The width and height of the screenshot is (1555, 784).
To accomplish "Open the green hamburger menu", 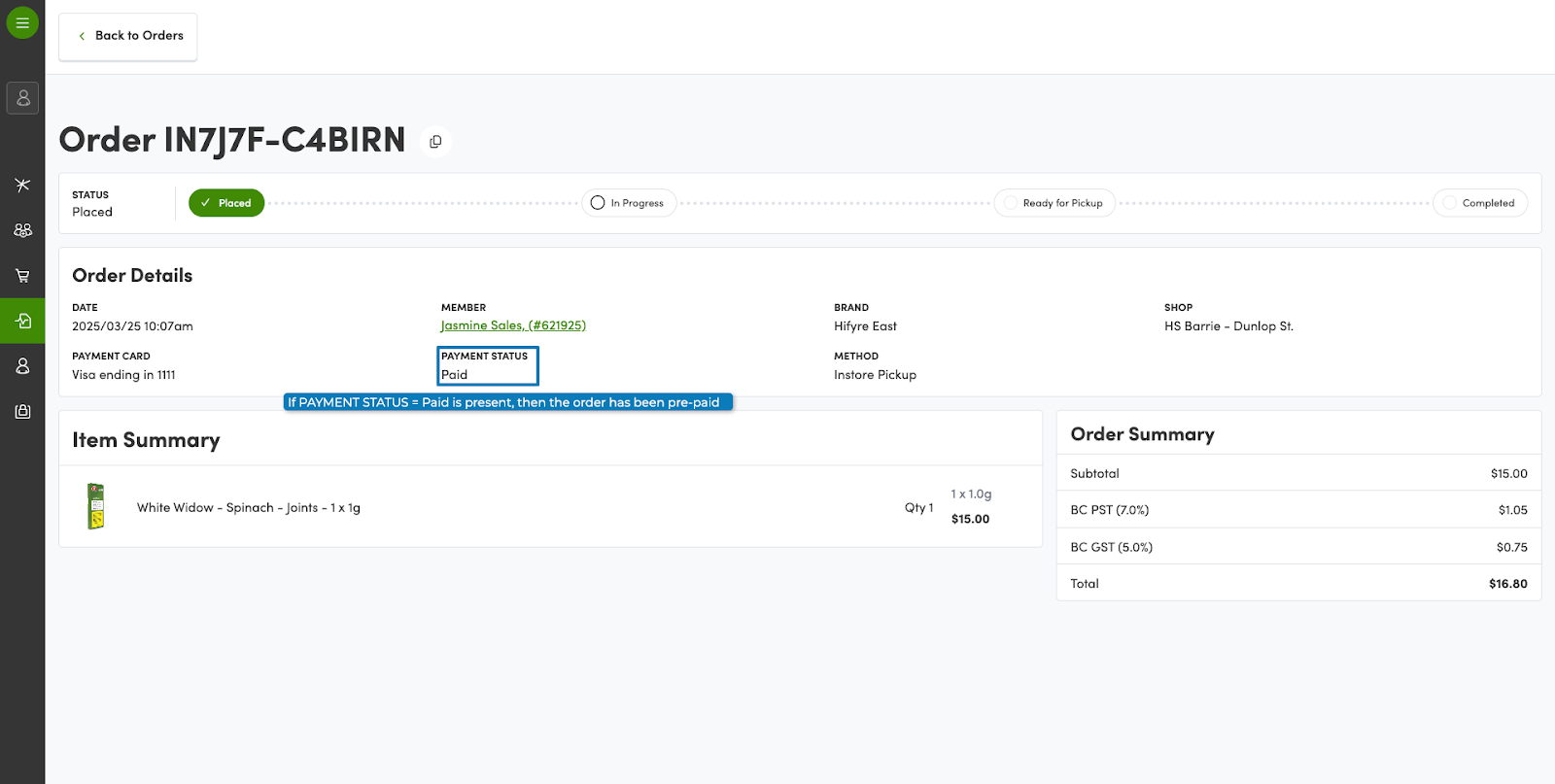I will [22, 22].
